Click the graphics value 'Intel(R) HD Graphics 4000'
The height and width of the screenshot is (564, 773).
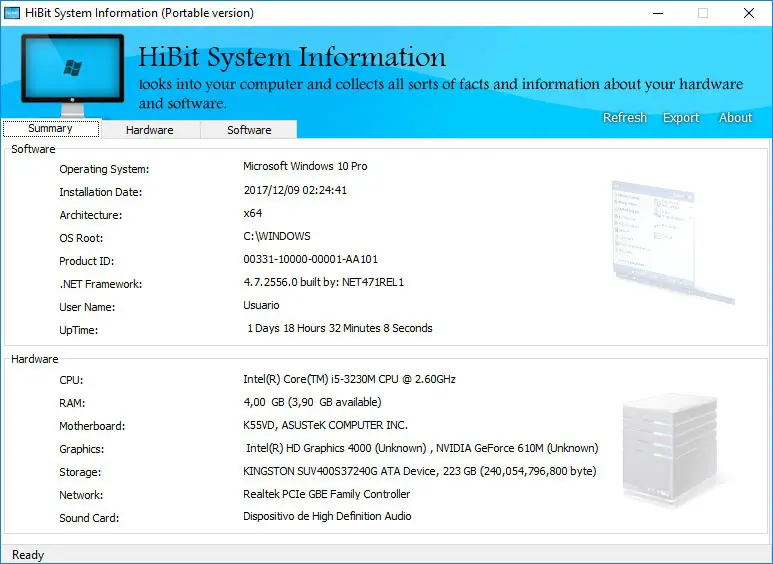[309, 448]
